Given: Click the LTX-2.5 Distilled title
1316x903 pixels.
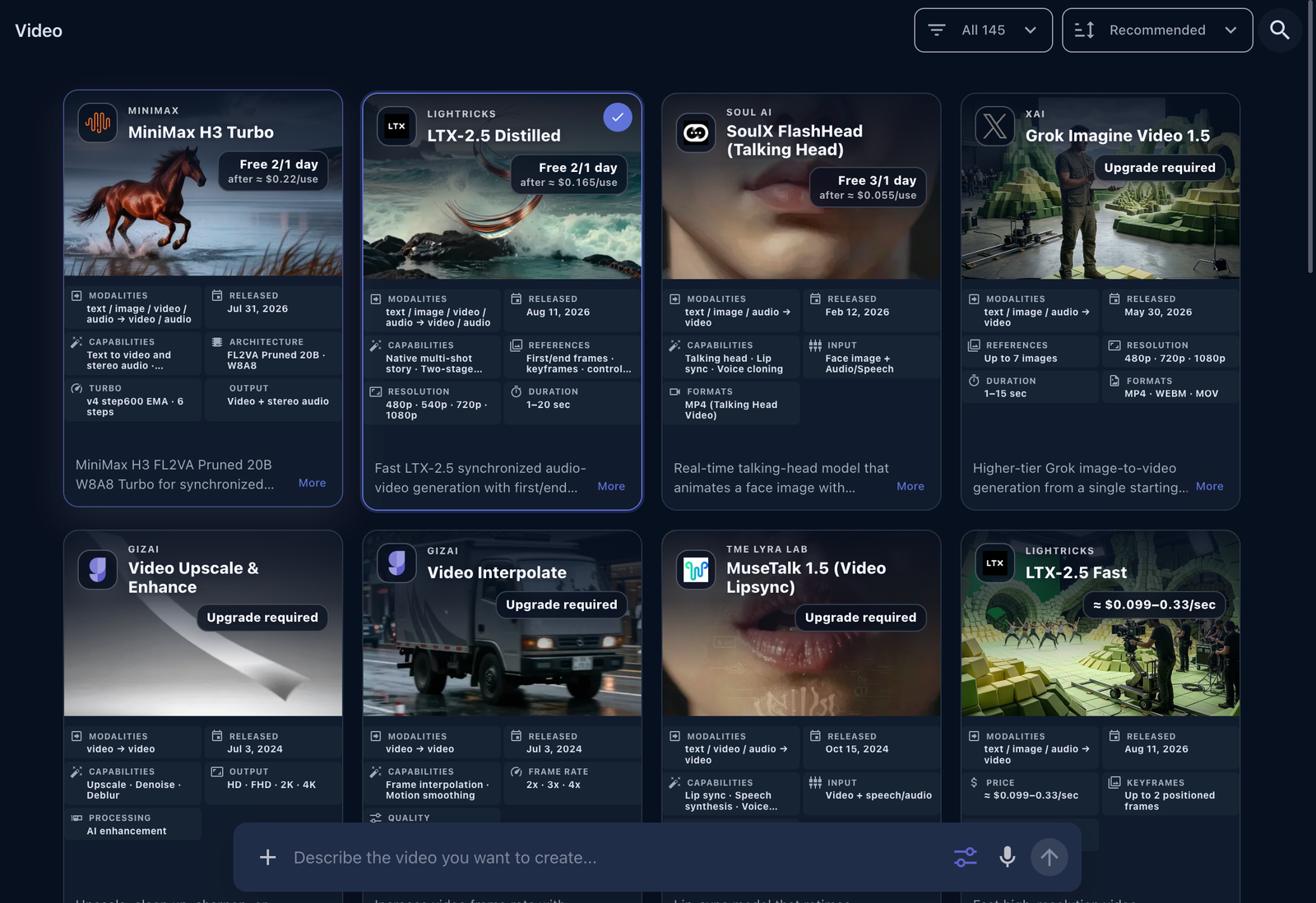Looking at the screenshot, I should (x=493, y=136).
